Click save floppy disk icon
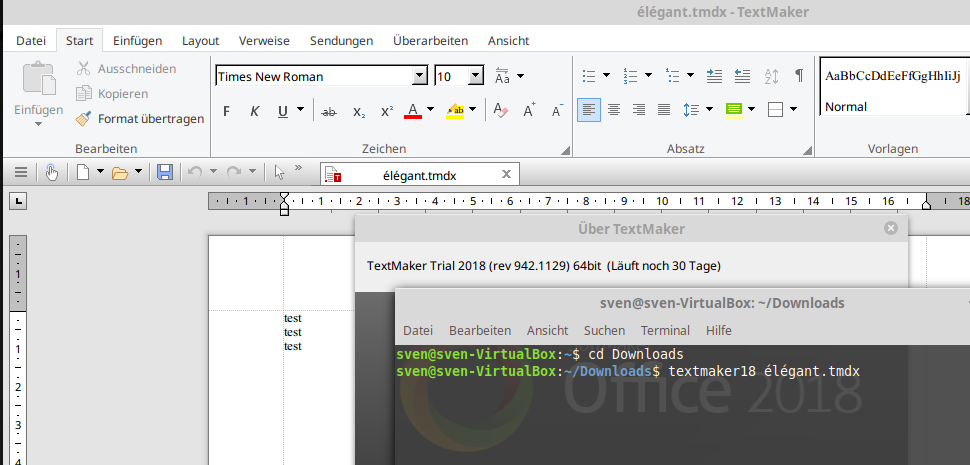The width and height of the screenshot is (970, 465). point(165,172)
